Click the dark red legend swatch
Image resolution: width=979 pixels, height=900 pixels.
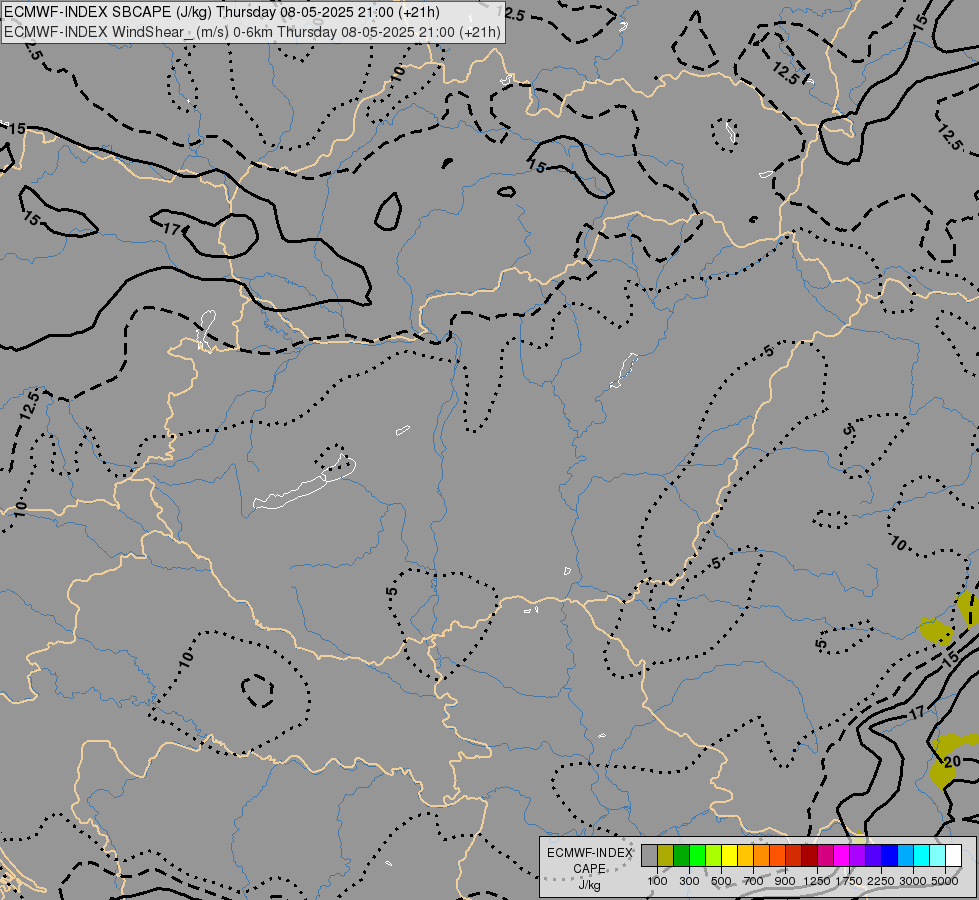[x=810, y=856]
